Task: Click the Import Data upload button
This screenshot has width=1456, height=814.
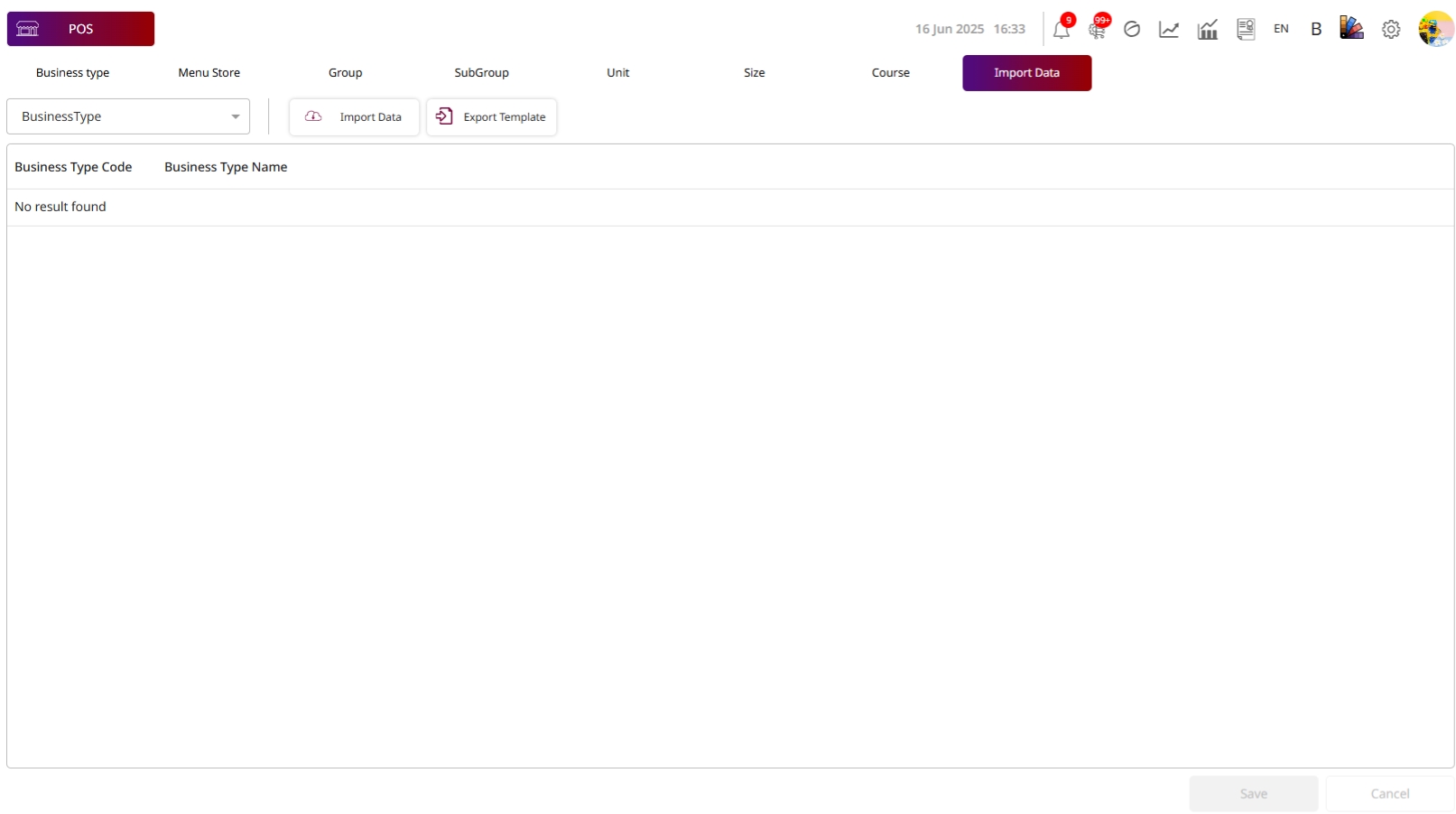Action: click(x=354, y=117)
